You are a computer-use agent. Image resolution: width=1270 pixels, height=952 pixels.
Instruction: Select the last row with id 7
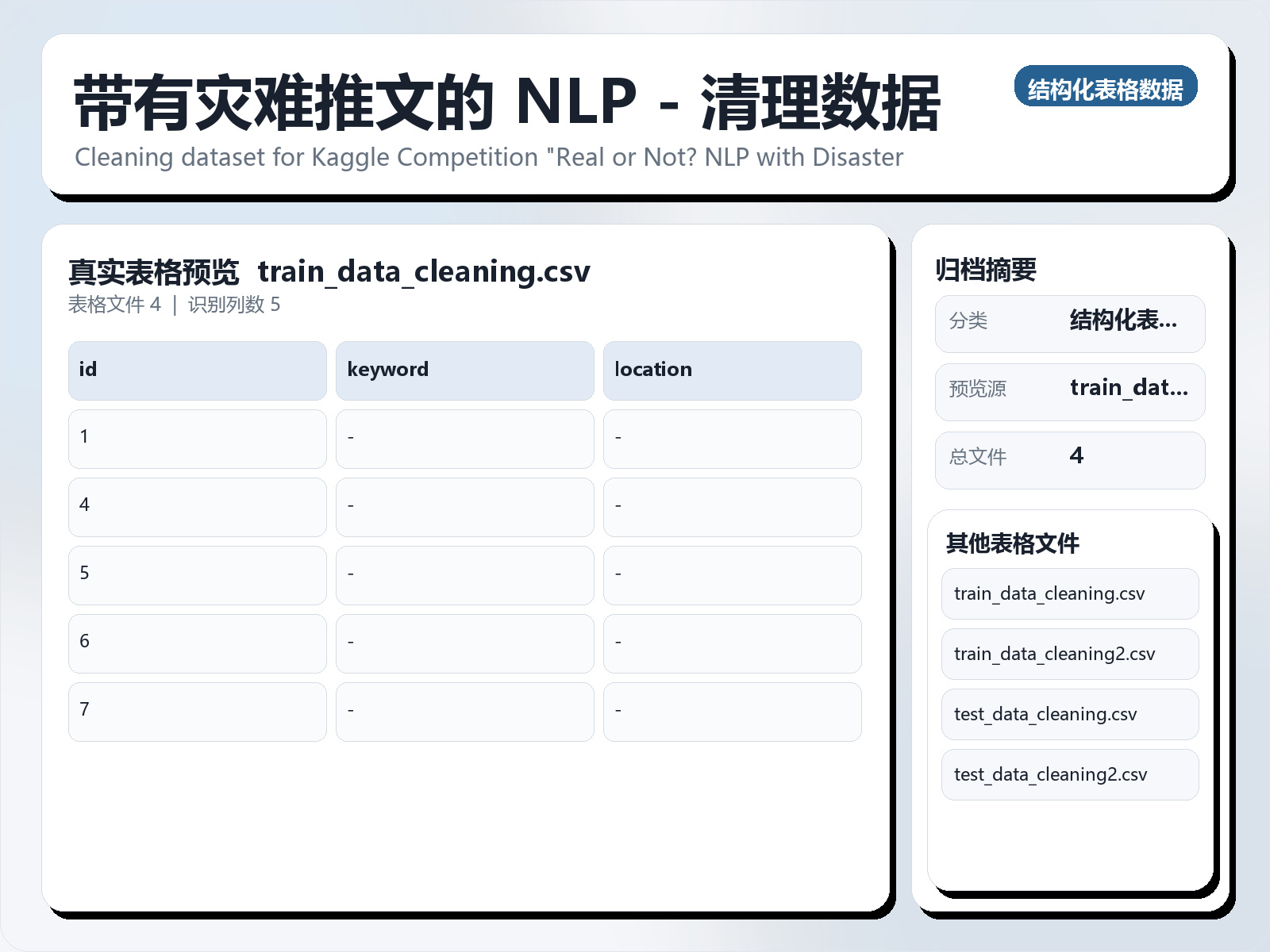[x=197, y=712]
